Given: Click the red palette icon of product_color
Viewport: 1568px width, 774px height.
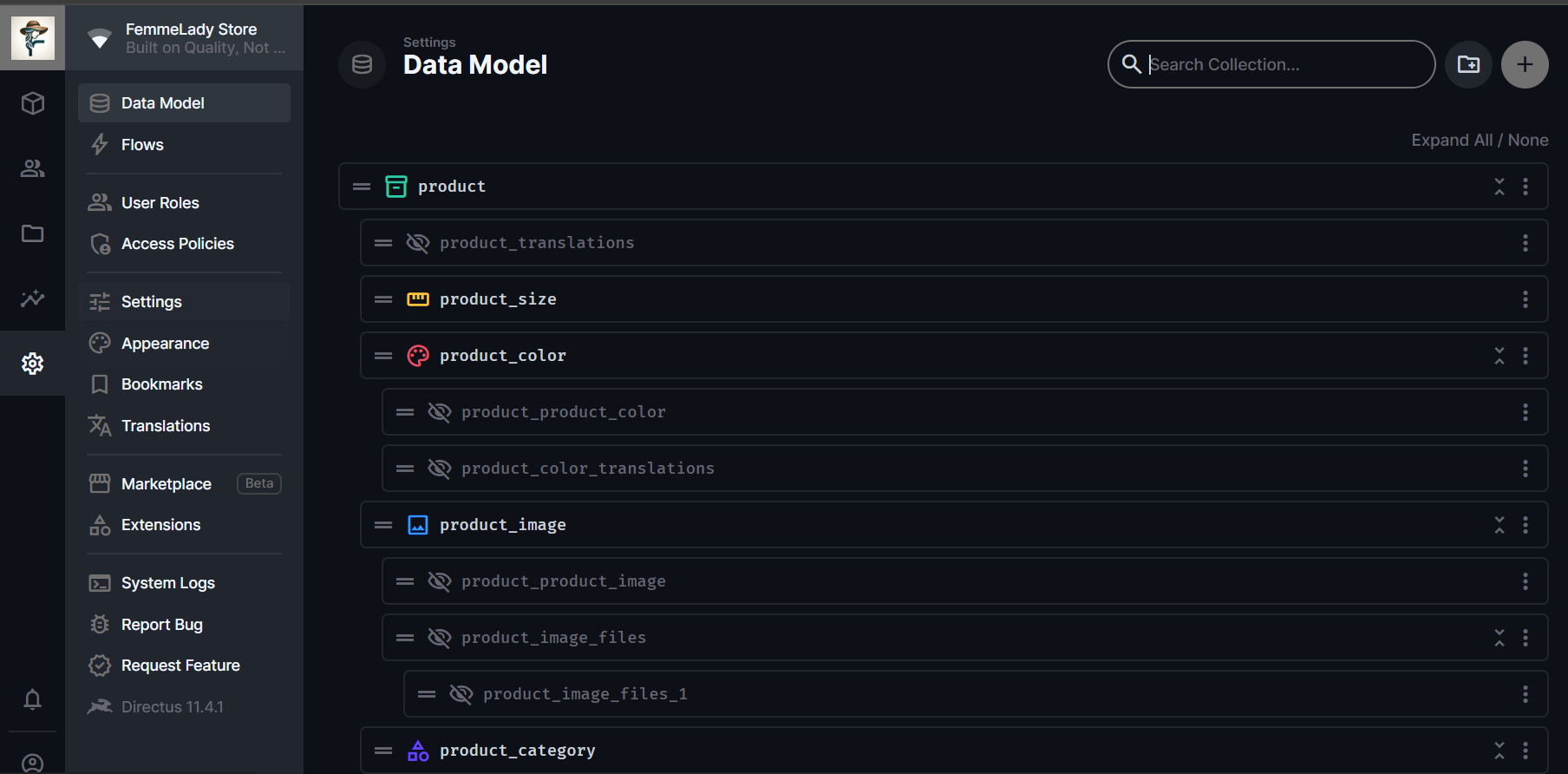Looking at the screenshot, I should pos(418,356).
